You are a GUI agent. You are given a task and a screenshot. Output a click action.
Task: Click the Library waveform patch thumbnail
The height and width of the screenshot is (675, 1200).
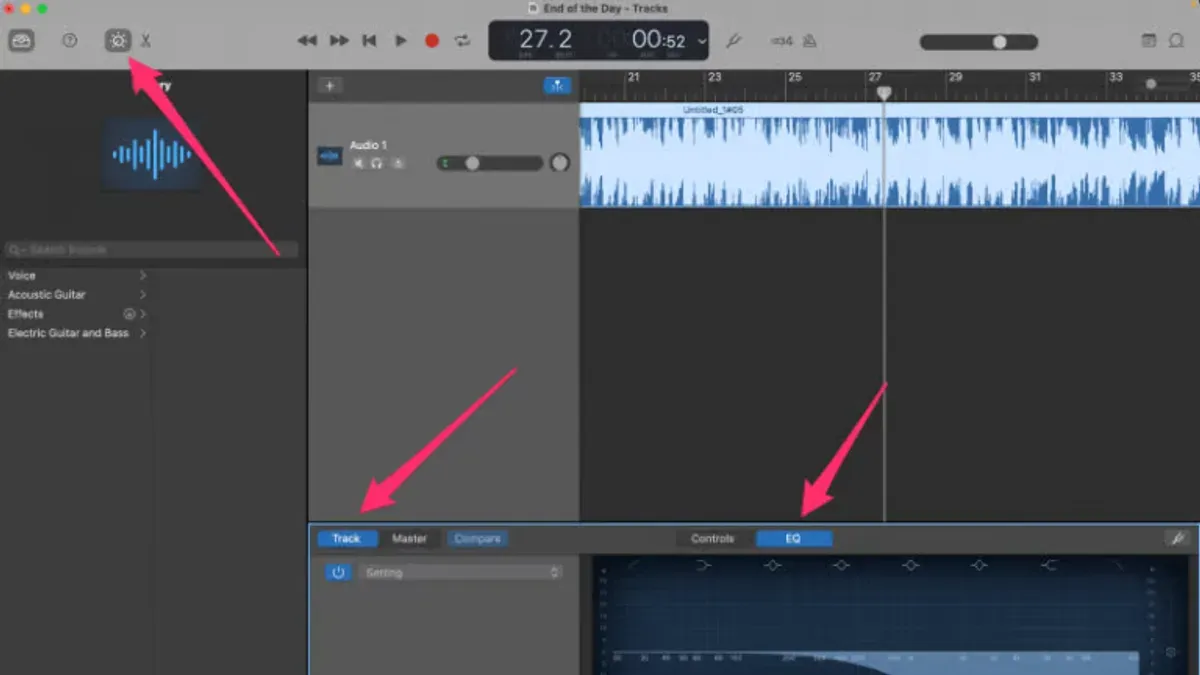(152, 154)
